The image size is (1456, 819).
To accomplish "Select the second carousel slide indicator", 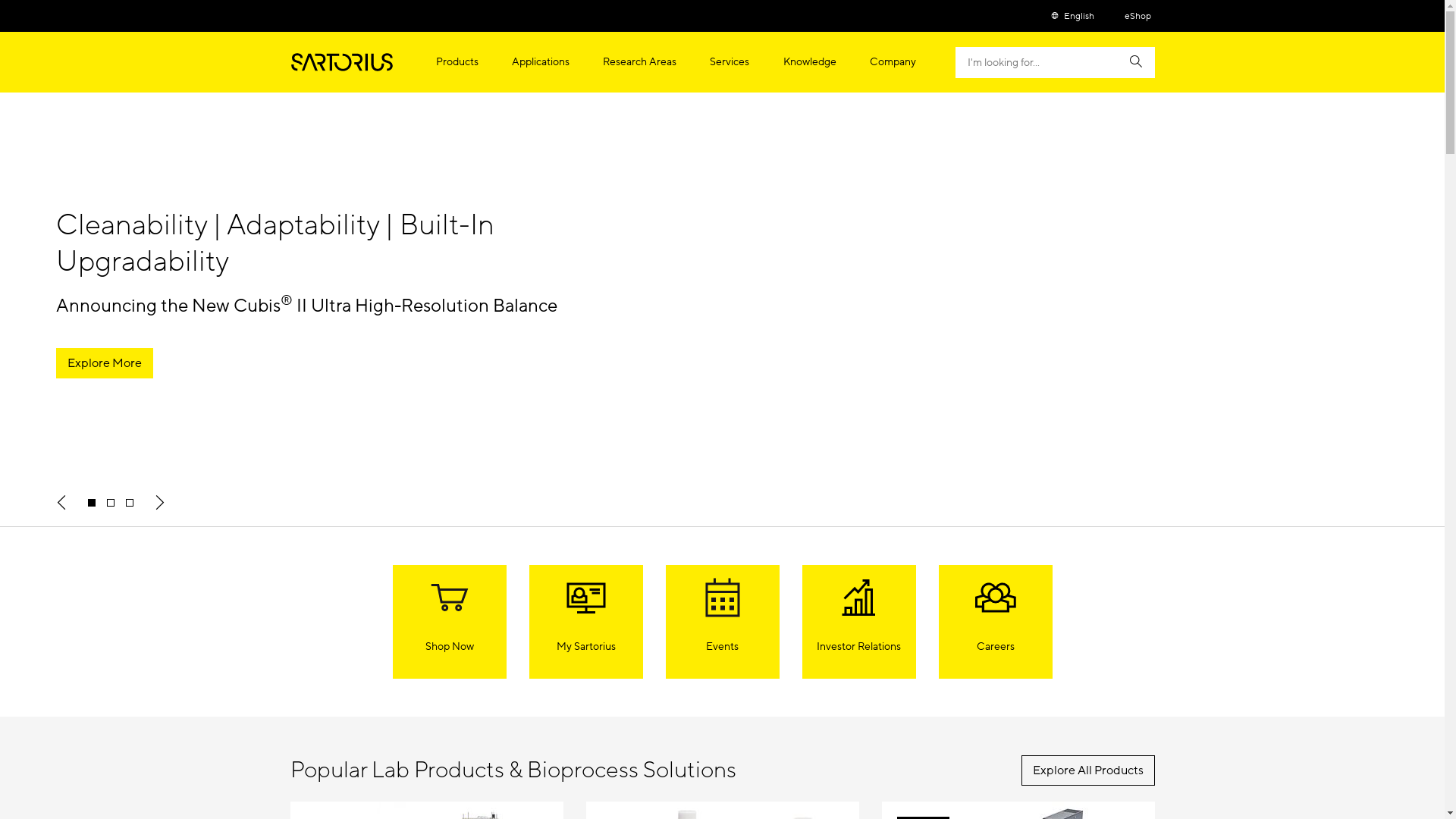I will coord(111,503).
